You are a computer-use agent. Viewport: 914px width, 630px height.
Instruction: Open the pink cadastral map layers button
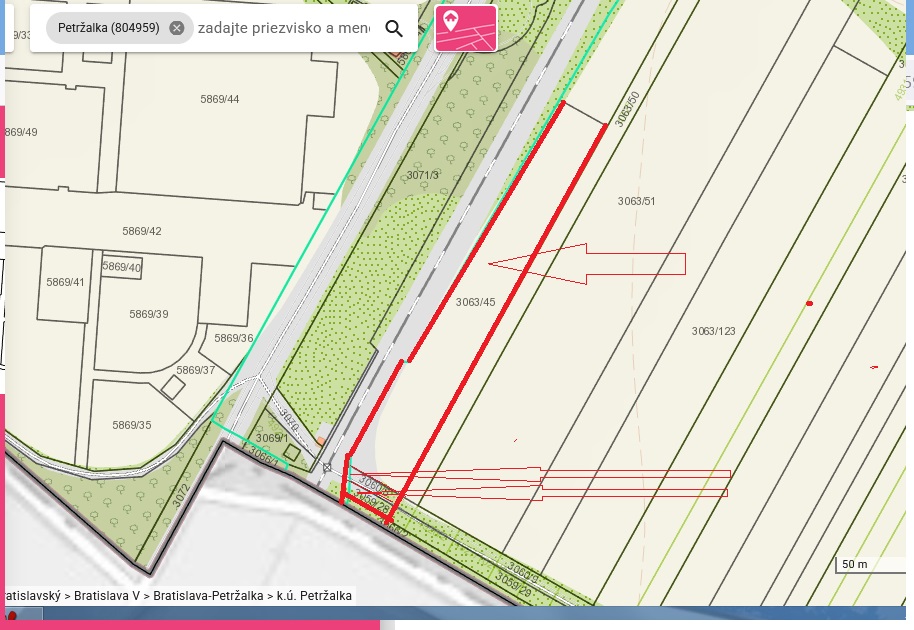466,28
